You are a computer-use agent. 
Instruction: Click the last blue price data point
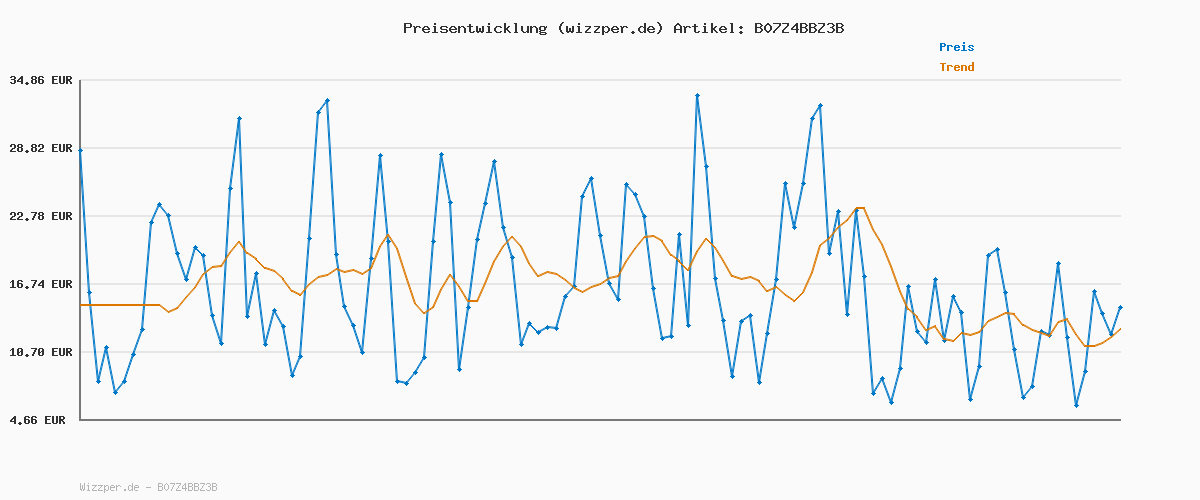1120,308
